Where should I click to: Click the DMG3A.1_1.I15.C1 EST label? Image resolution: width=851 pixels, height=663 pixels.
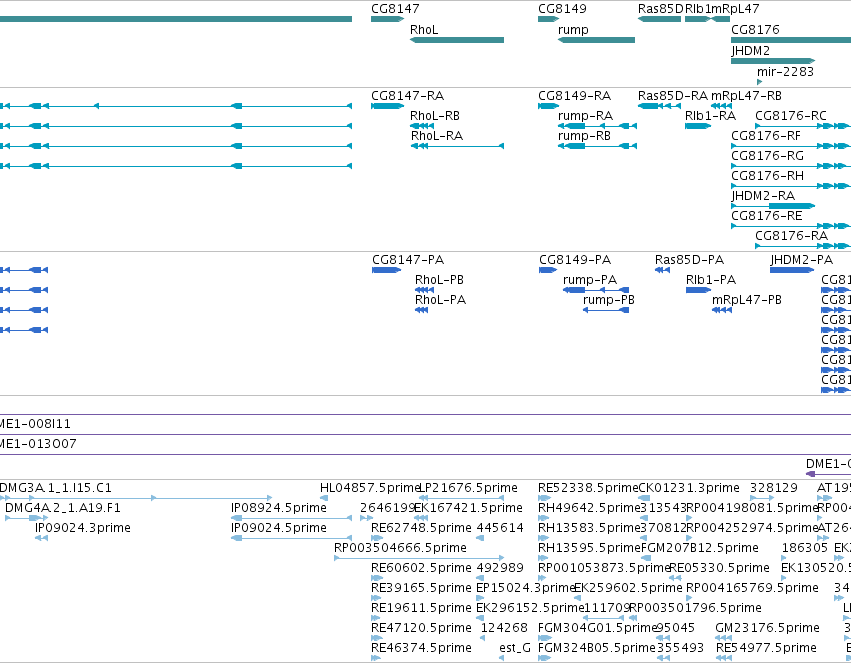pyautogui.click(x=56, y=488)
